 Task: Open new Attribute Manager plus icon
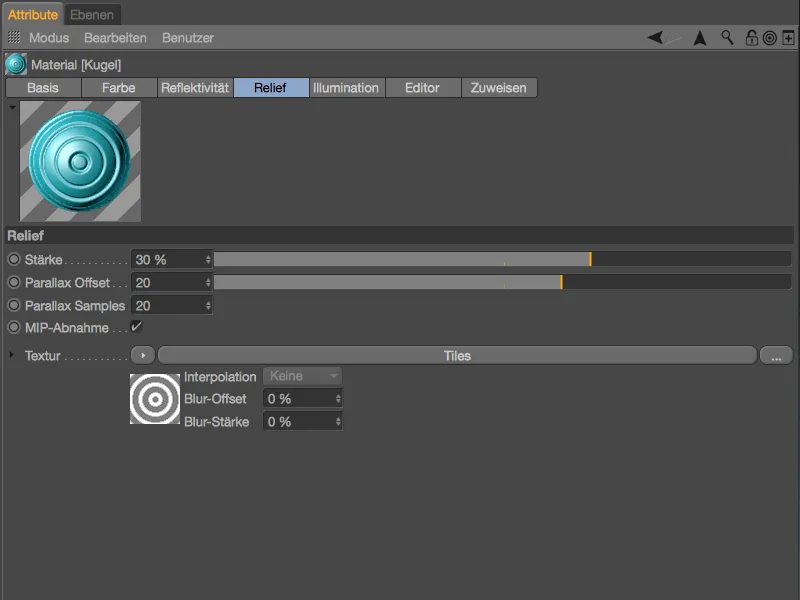pyautogui.click(x=788, y=38)
